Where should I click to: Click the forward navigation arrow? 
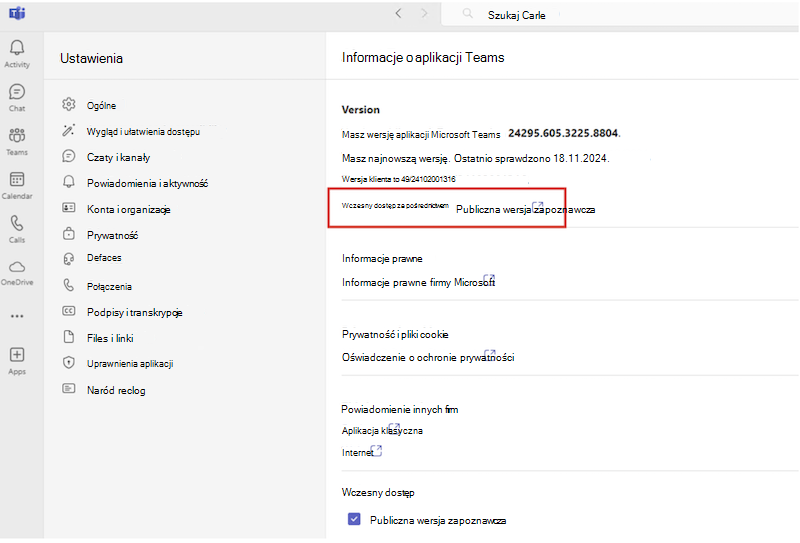424,14
